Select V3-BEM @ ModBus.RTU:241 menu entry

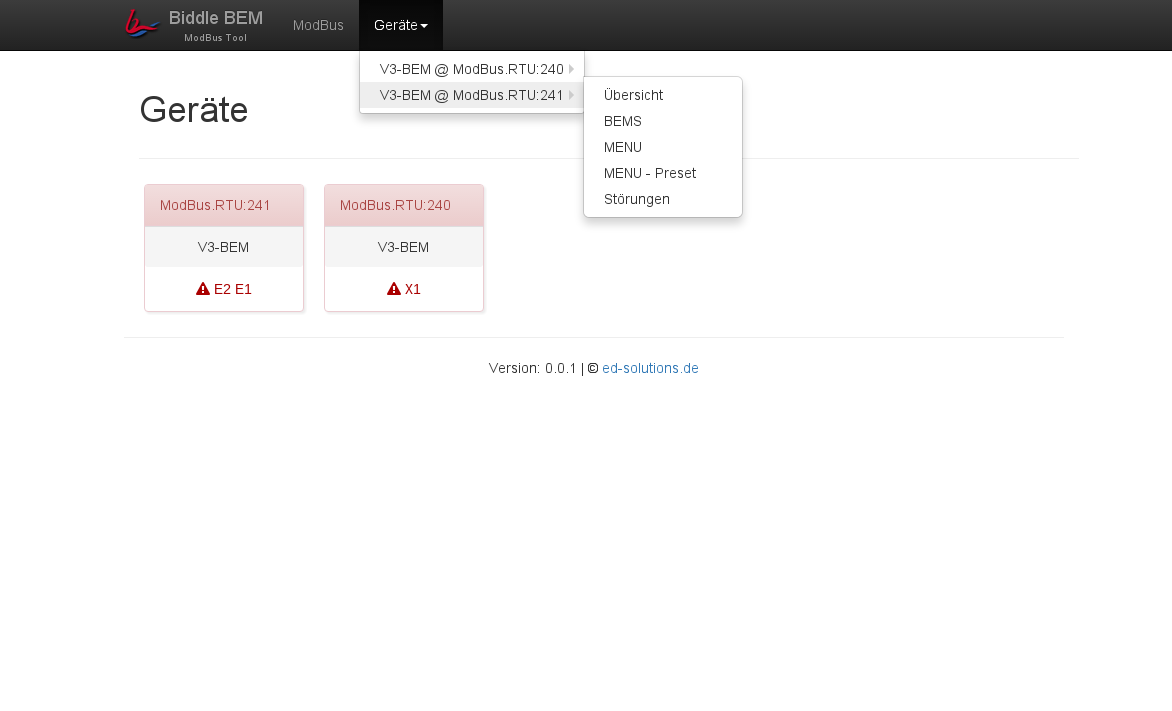[x=472, y=95]
